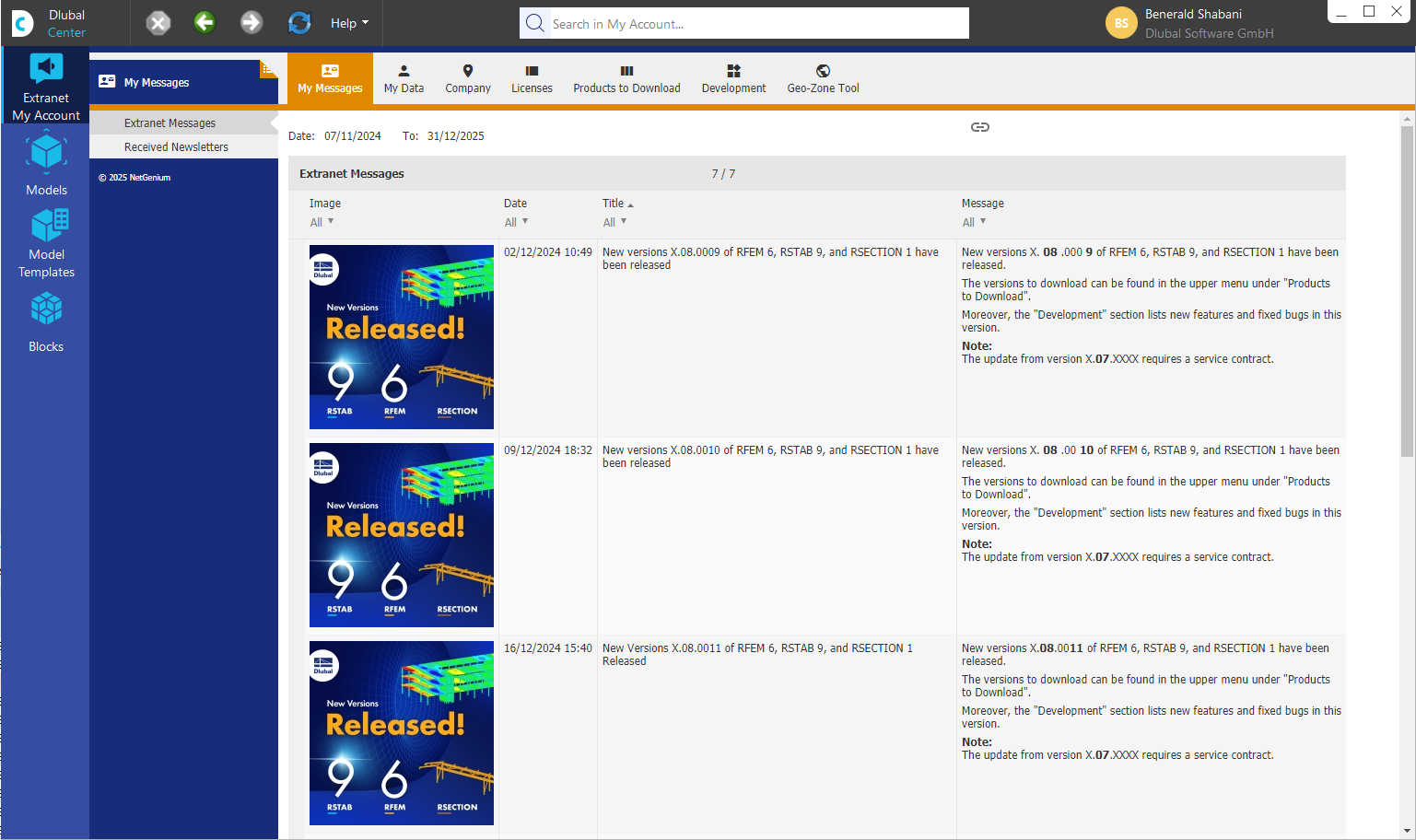Navigate back with the green arrow icon
Image resolution: width=1416 pixels, height=840 pixels.
tap(205, 22)
